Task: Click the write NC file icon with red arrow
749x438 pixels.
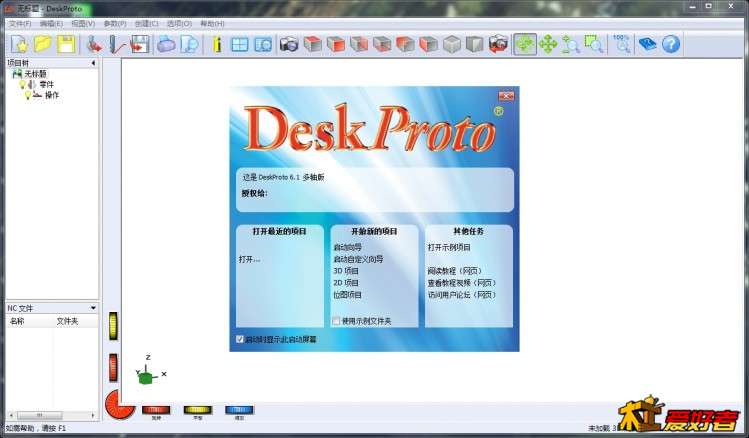Action: pos(140,44)
